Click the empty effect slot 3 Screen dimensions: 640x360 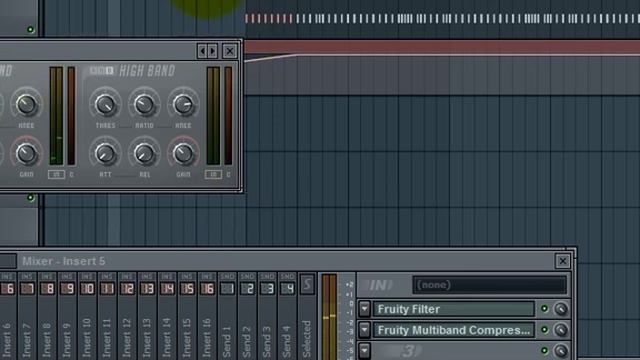point(453,351)
